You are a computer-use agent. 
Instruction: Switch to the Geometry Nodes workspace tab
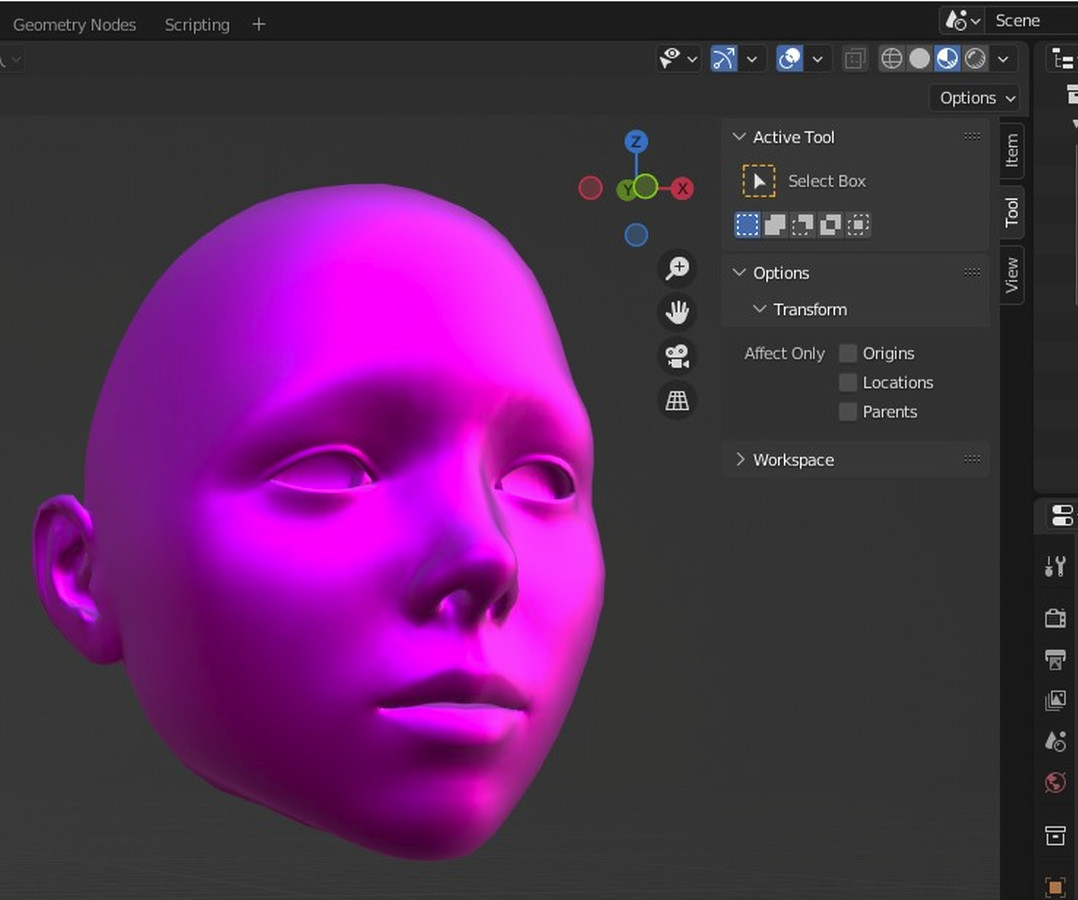point(74,25)
